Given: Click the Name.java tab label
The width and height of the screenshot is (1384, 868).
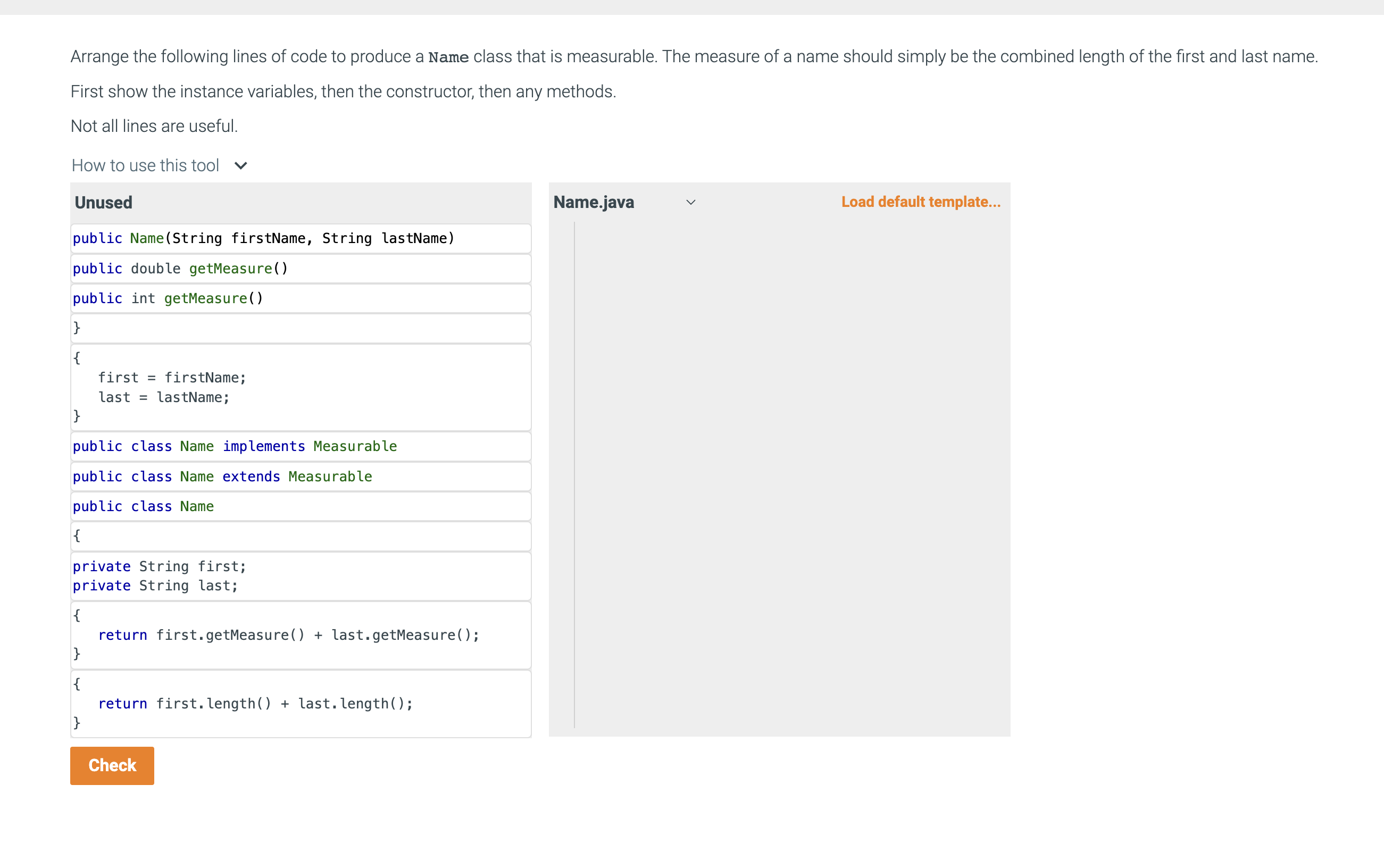Looking at the screenshot, I should [x=594, y=202].
